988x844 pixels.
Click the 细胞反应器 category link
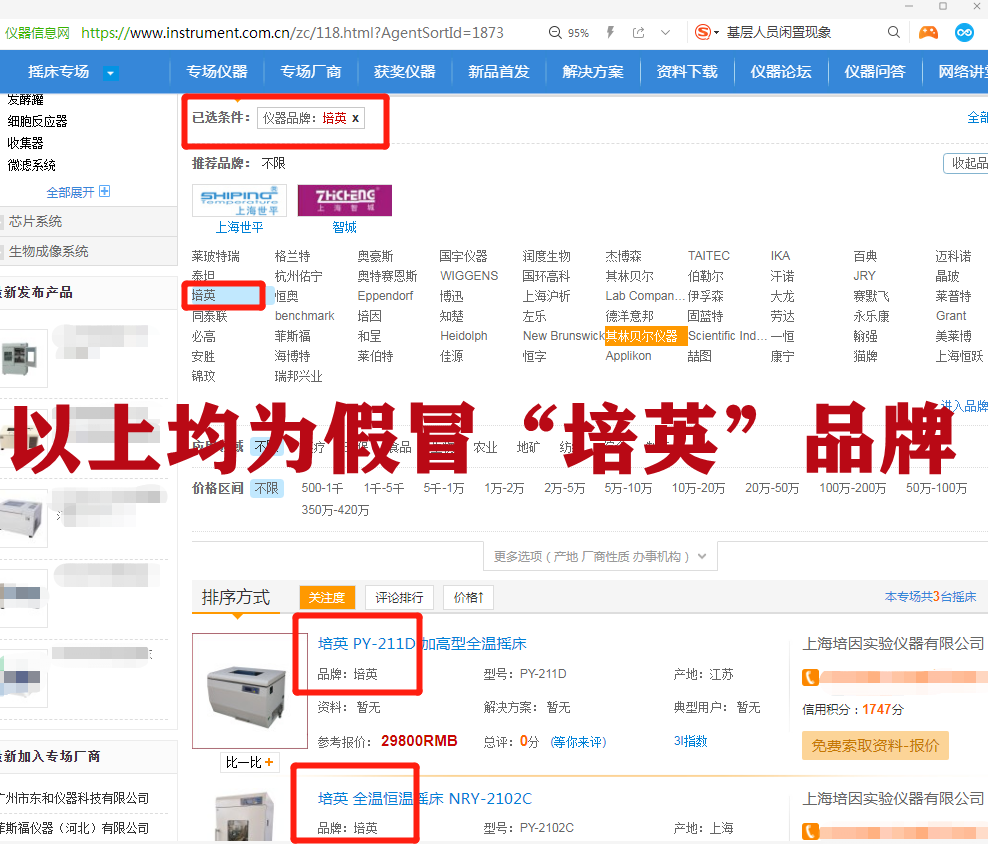click(37, 121)
